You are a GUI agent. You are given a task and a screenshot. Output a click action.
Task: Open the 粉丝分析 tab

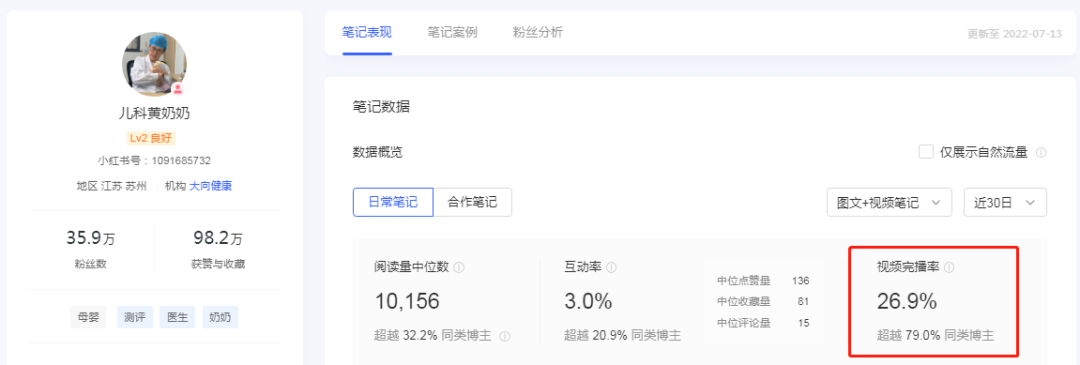click(x=538, y=32)
